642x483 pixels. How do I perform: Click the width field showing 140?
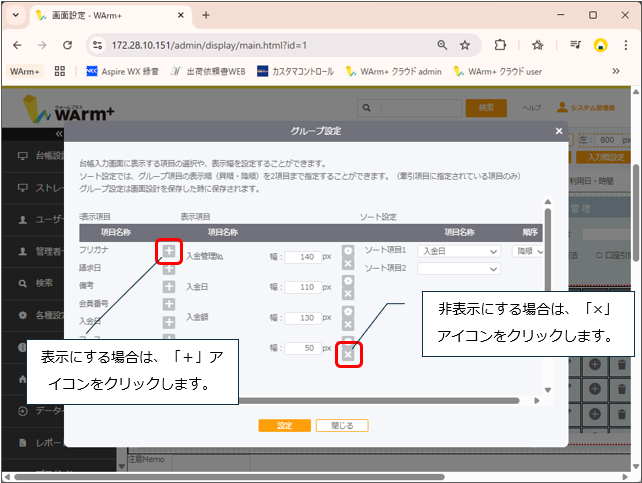[x=301, y=257]
